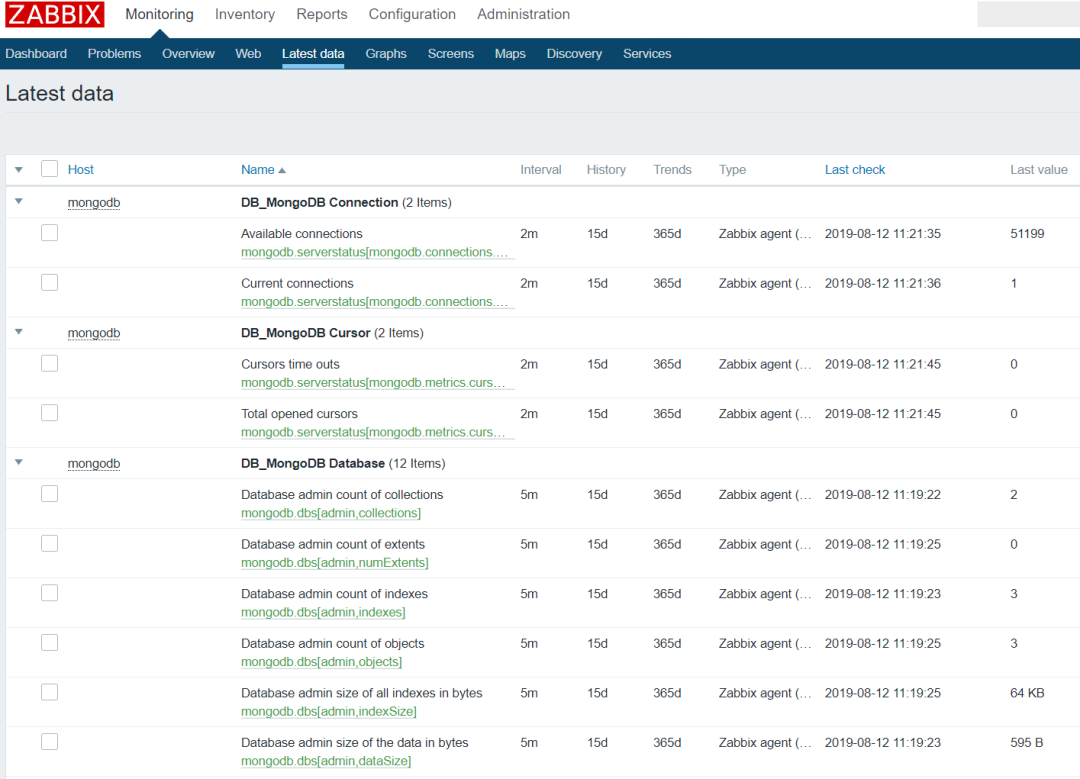Collapse the DB_MongoDB Database group

pos(19,462)
